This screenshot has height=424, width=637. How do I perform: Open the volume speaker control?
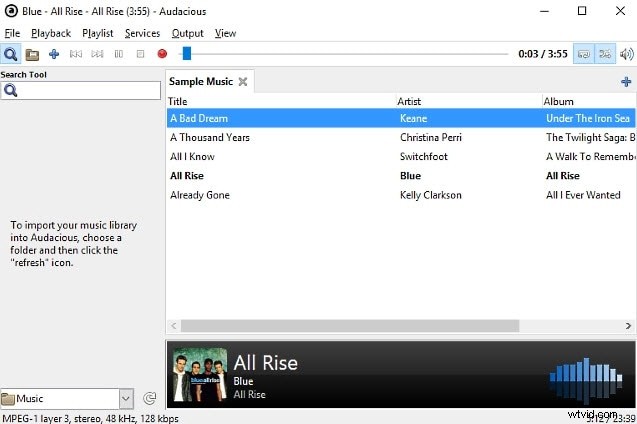click(x=626, y=54)
